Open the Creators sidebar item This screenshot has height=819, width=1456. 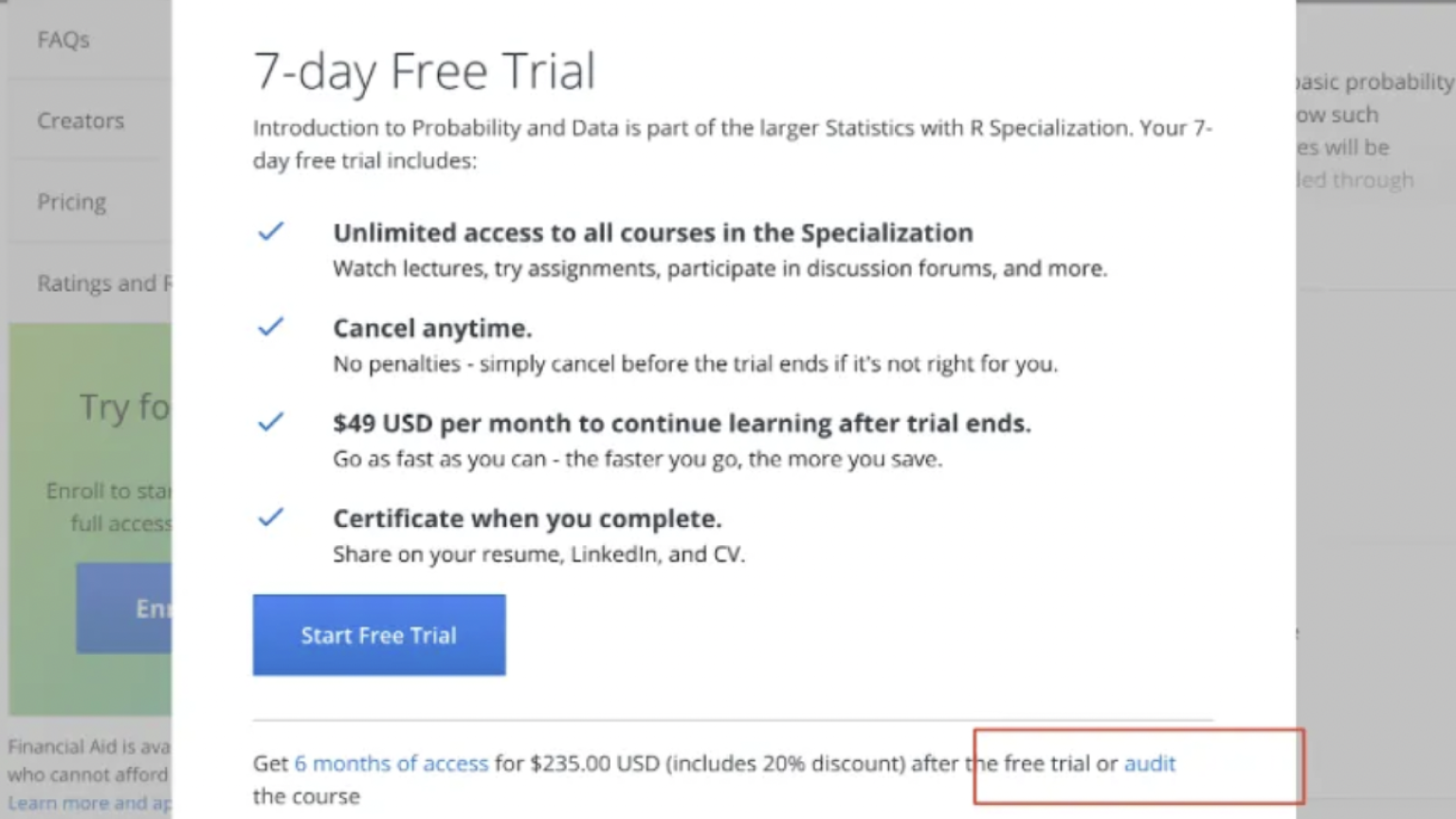click(x=81, y=121)
